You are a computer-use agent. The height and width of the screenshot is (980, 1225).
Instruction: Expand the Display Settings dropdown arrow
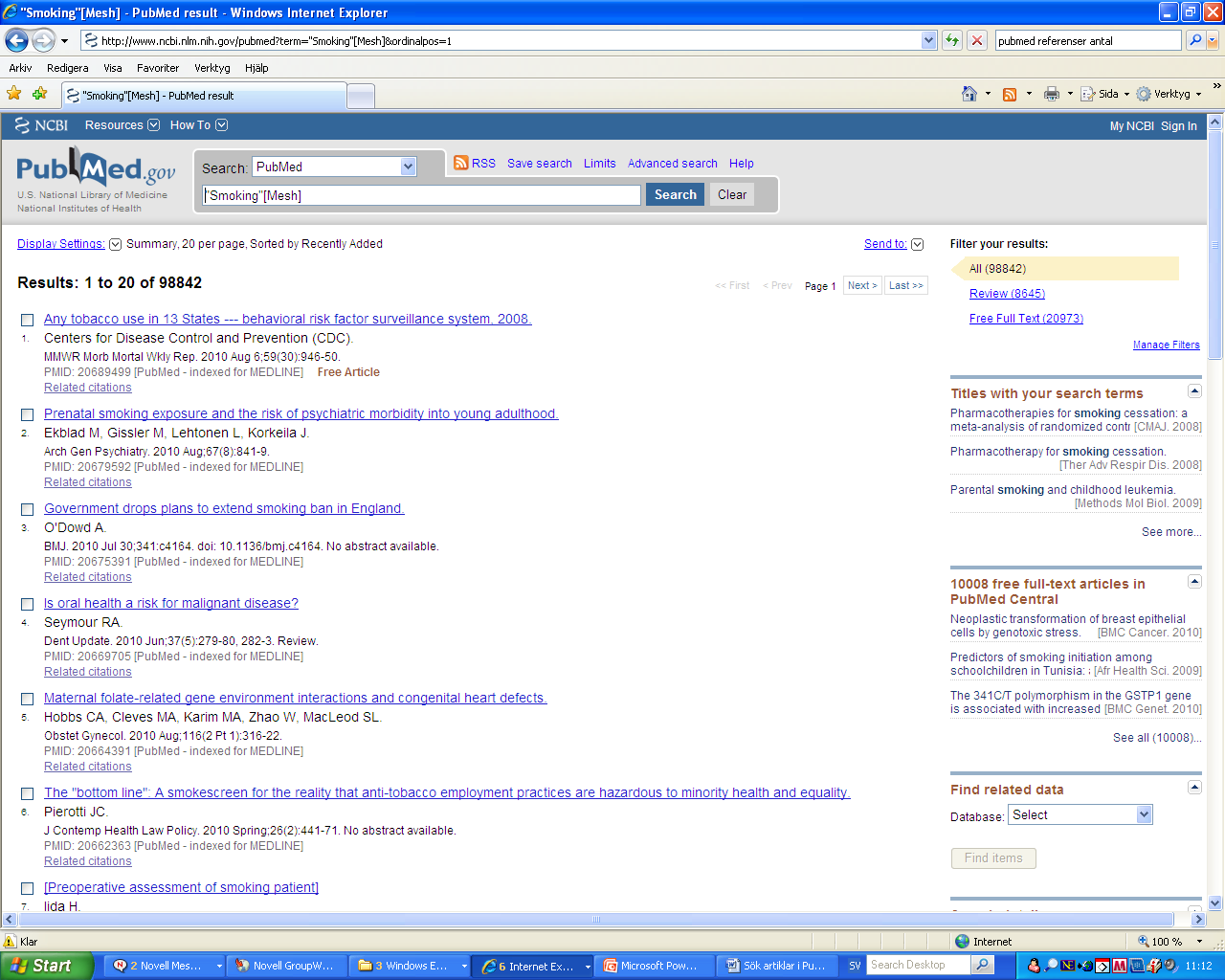[x=115, y=244]
